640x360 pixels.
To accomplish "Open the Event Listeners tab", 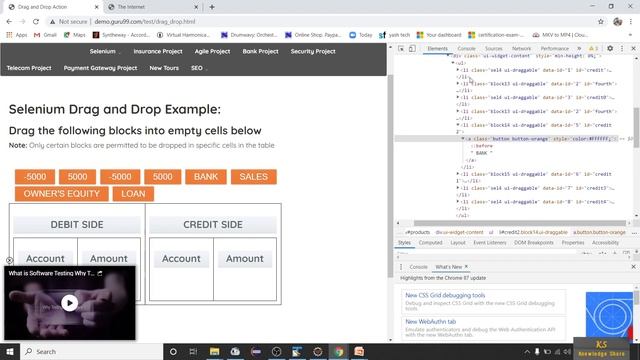I will pyautogui.click(x=489, y=242).
